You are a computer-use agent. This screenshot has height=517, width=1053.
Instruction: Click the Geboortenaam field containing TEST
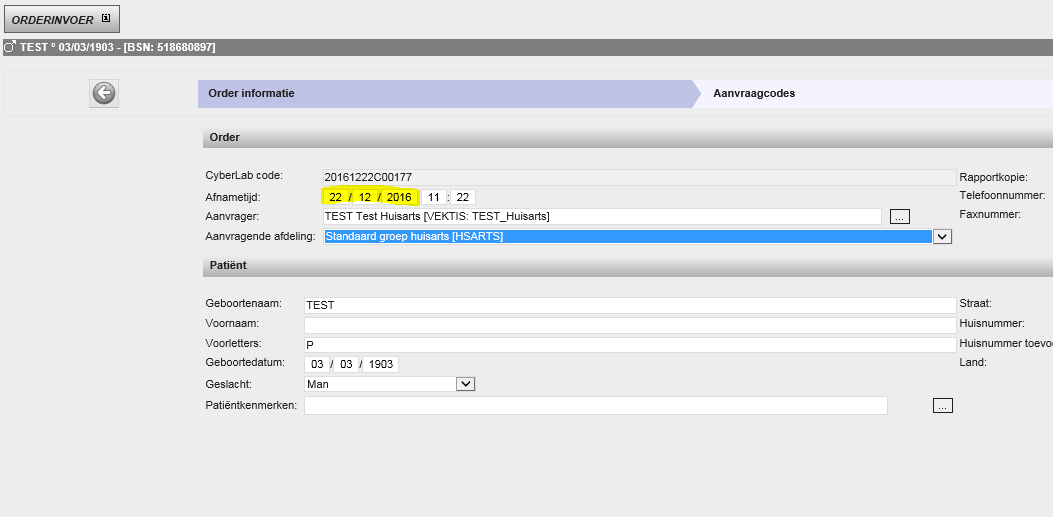(630, 305)
